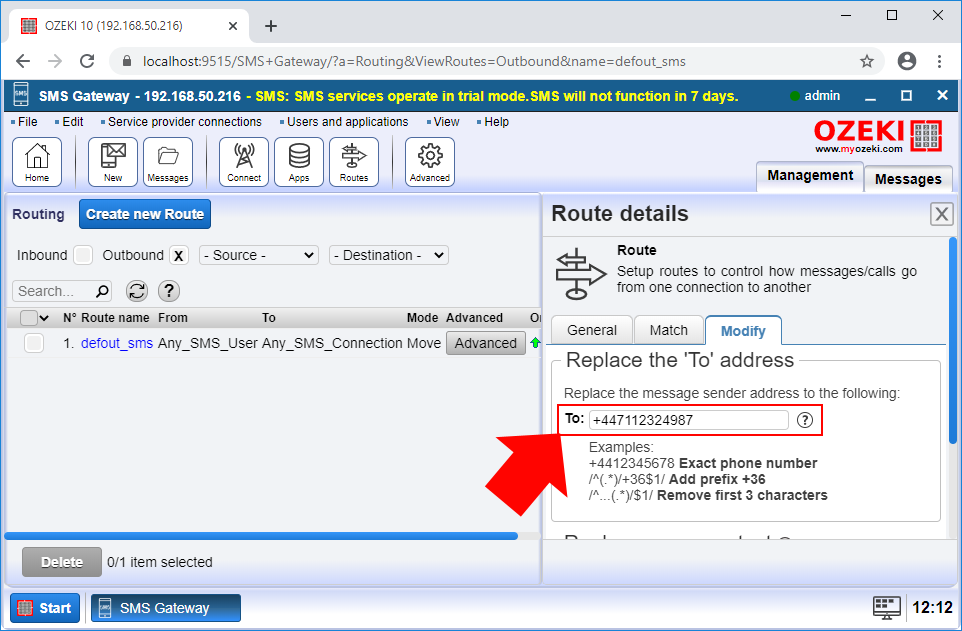The height and width of the screenshot is (631, 962).
Task: Open the Advanced gear toolbar icon
Action: pos(430,161)
